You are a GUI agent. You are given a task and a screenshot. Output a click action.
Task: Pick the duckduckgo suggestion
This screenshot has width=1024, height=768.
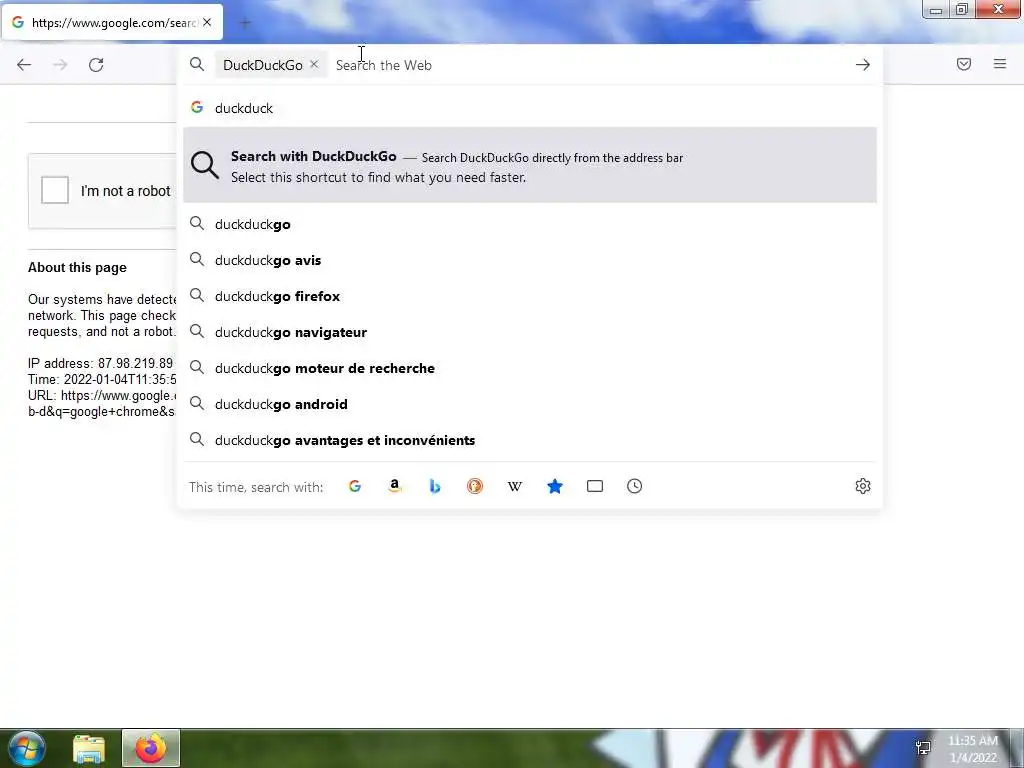pos(530,224)
